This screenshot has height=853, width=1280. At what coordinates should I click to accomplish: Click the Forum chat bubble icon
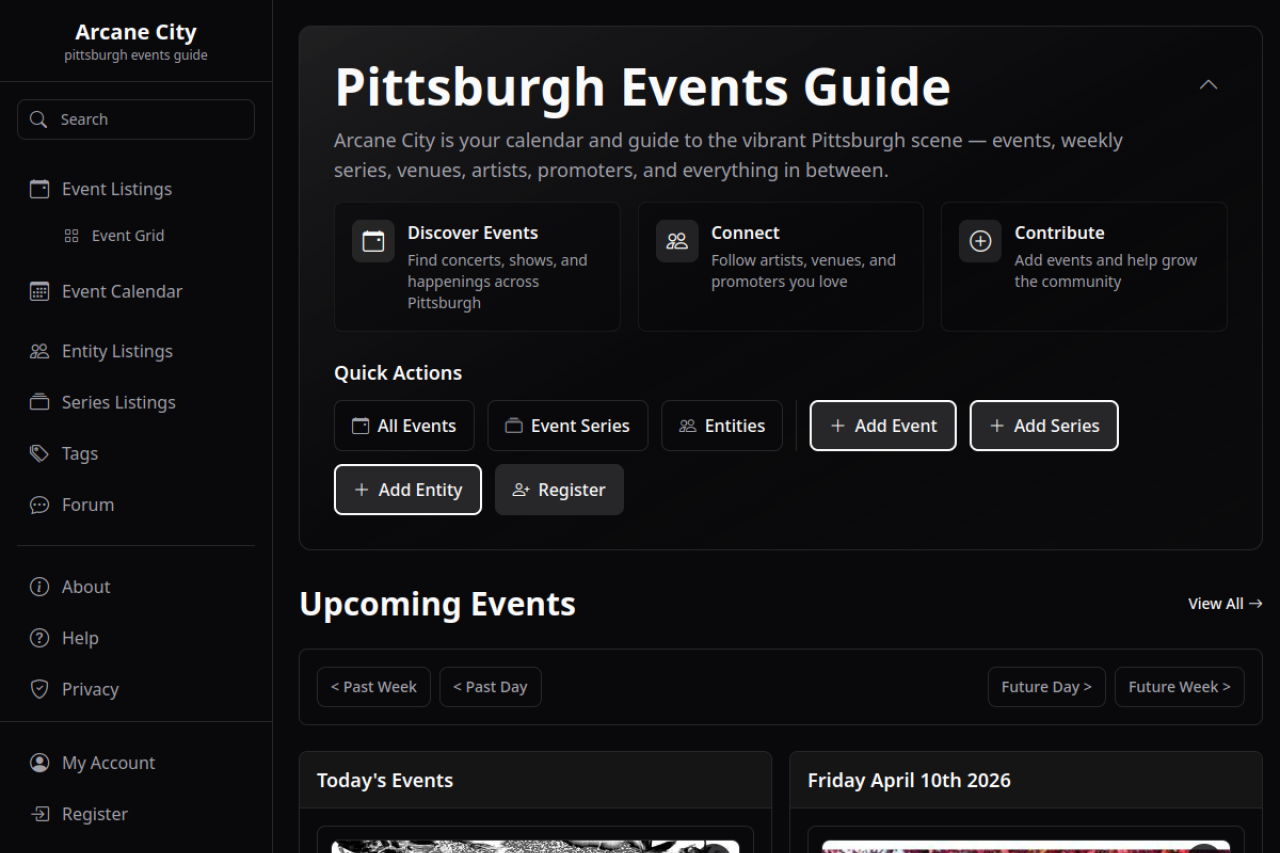(39, 505)
